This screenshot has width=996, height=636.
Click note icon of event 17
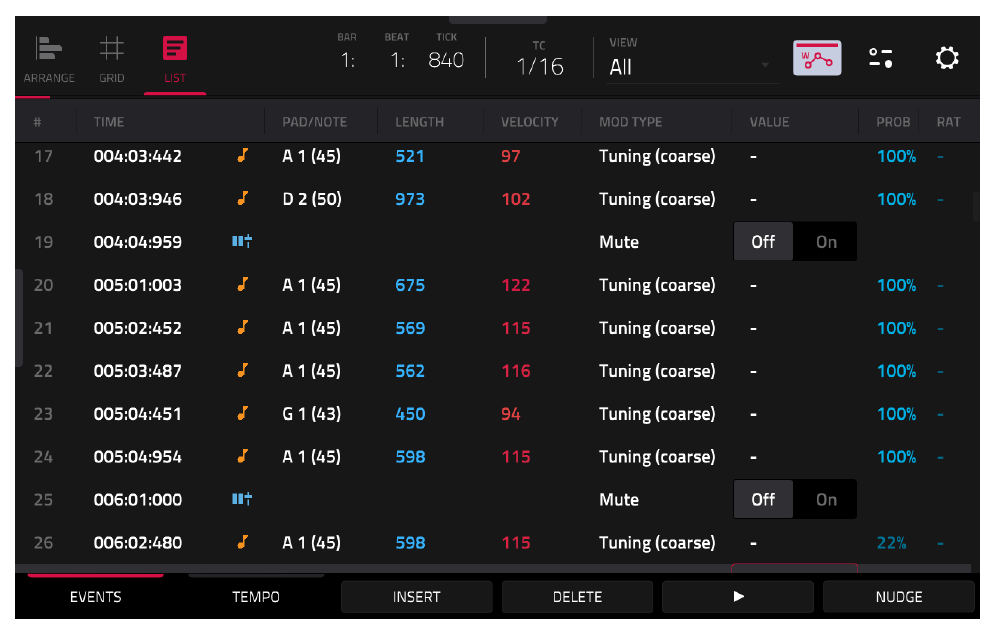[242, 156]
